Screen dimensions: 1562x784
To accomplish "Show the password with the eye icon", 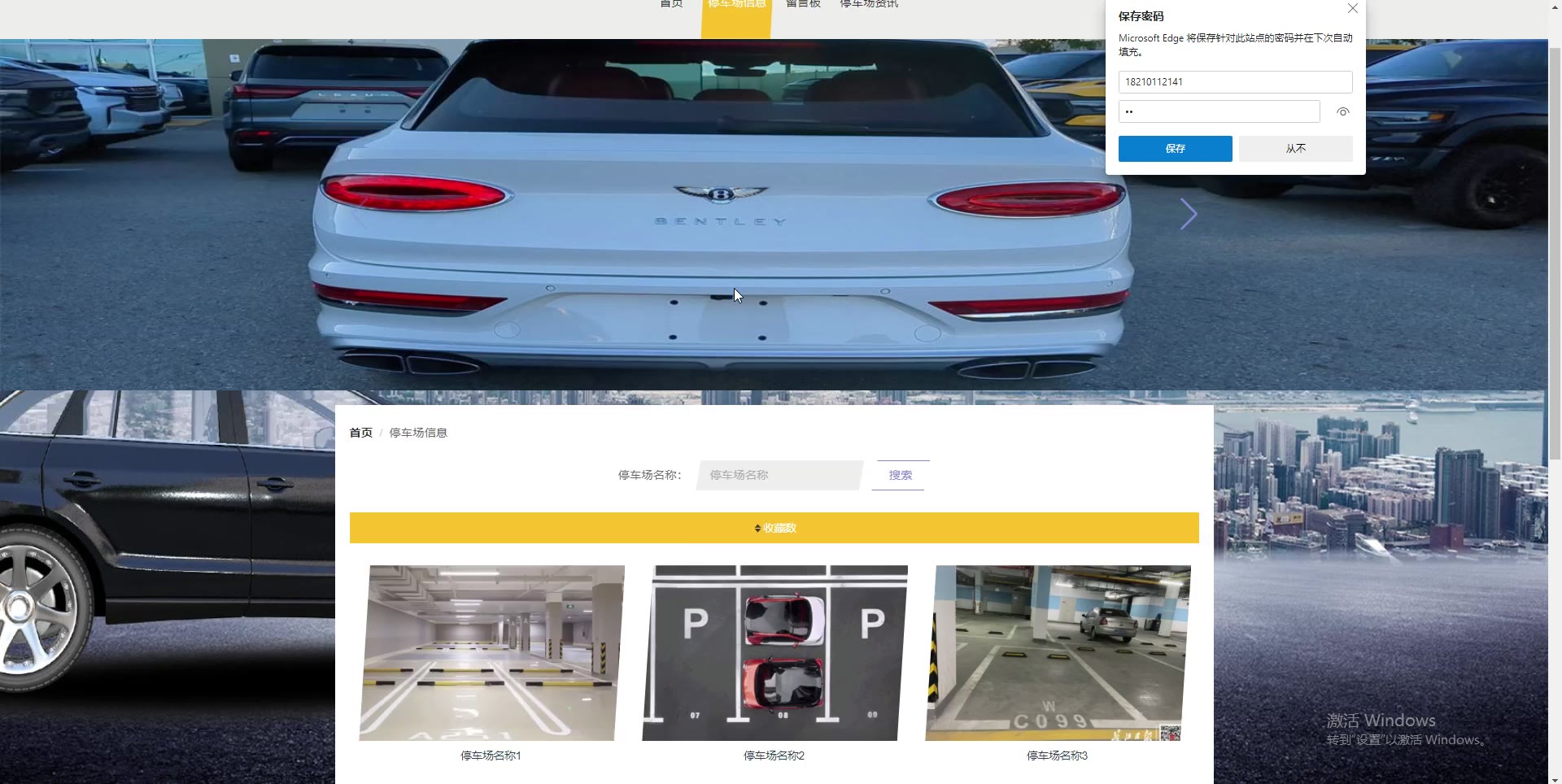I will 1342,112.
